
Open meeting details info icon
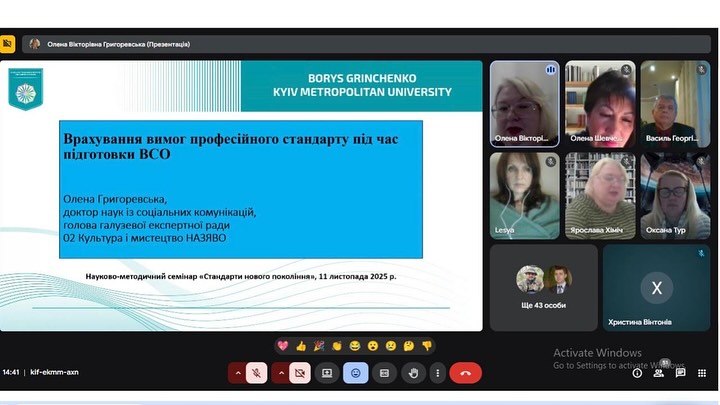[x=637, y=372]
